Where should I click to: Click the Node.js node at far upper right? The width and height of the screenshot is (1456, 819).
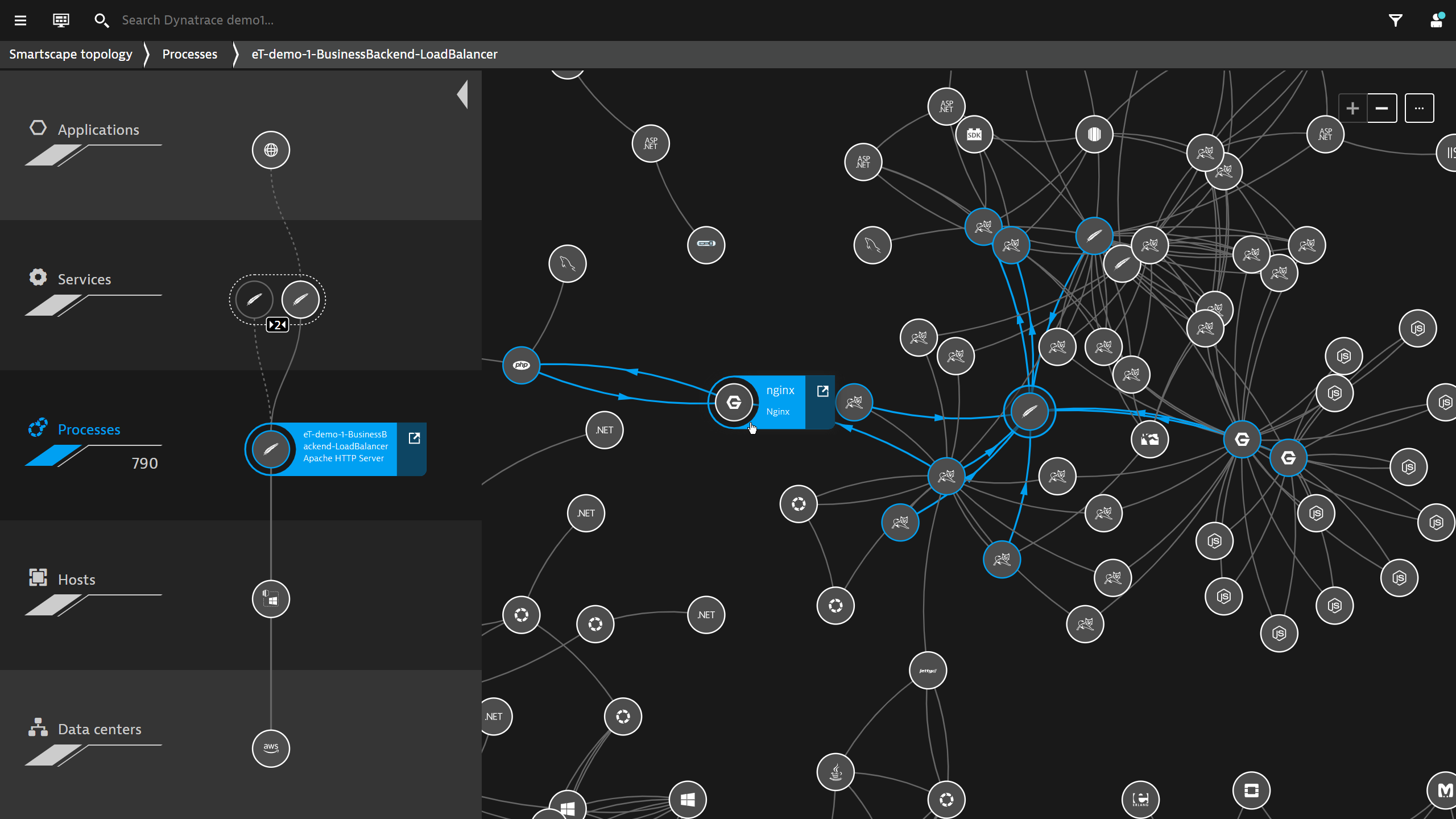pos(1418,328)
